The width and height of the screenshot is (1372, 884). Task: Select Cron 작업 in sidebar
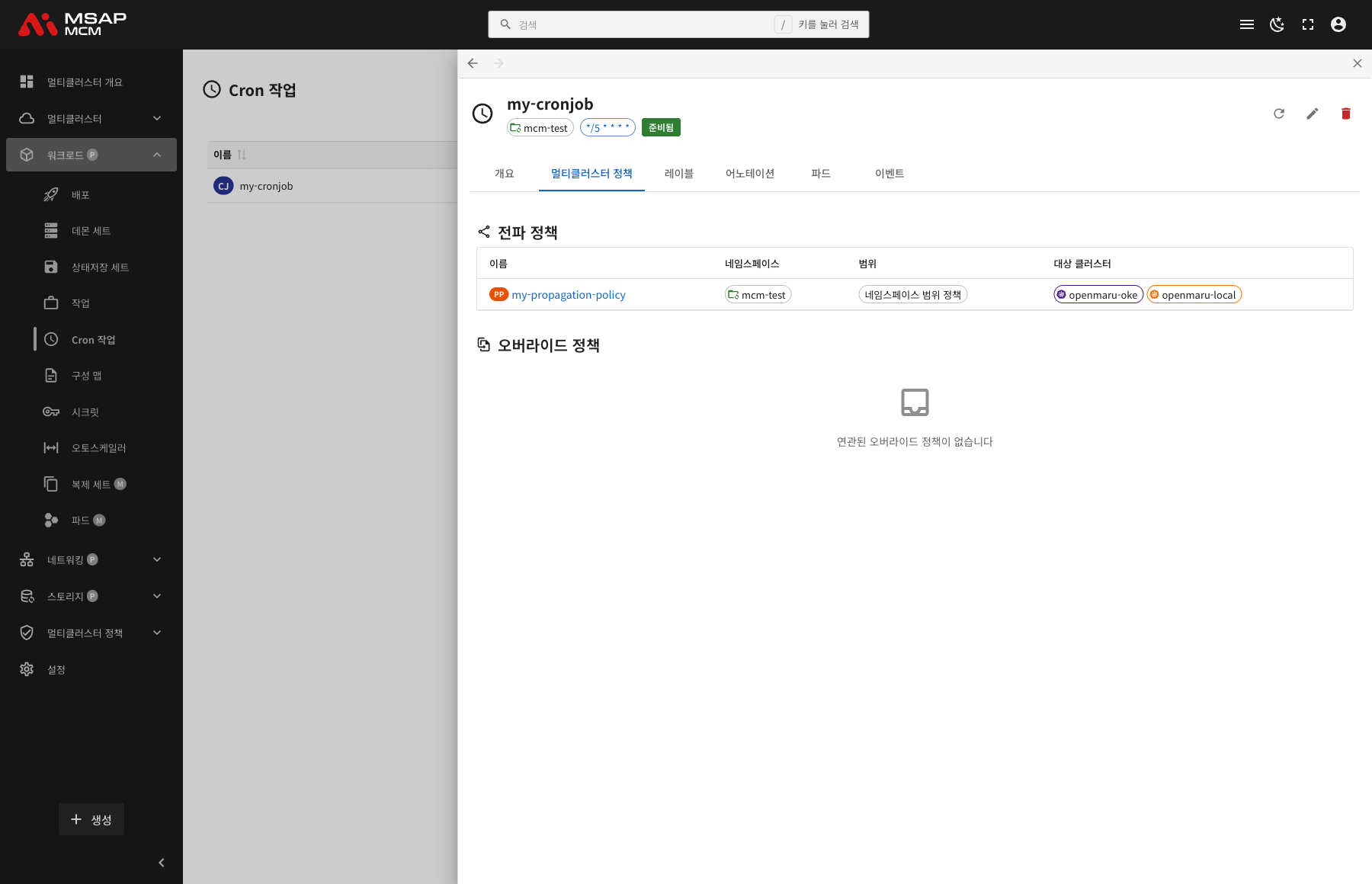pos(91,340)
